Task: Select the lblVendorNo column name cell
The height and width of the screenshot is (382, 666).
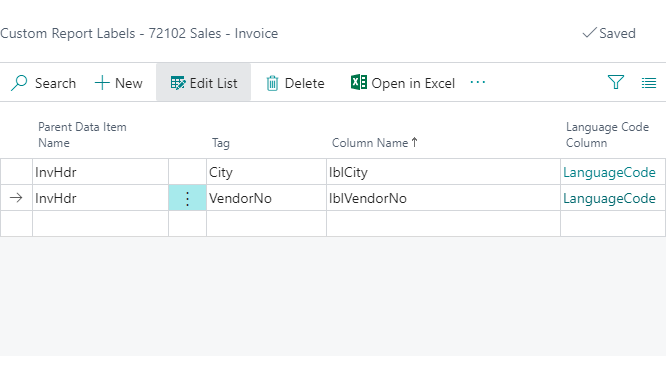Action: 443,198
